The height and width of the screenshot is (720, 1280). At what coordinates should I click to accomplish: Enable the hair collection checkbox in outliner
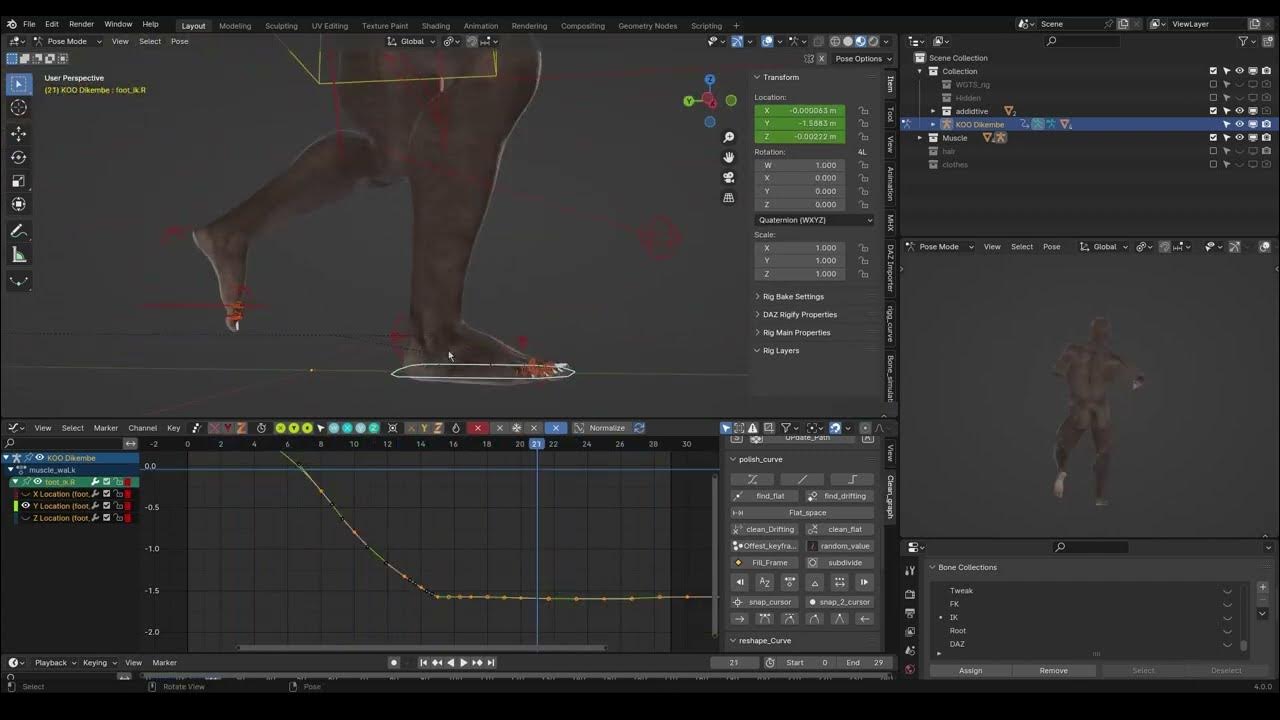[x=1213, y=151]
